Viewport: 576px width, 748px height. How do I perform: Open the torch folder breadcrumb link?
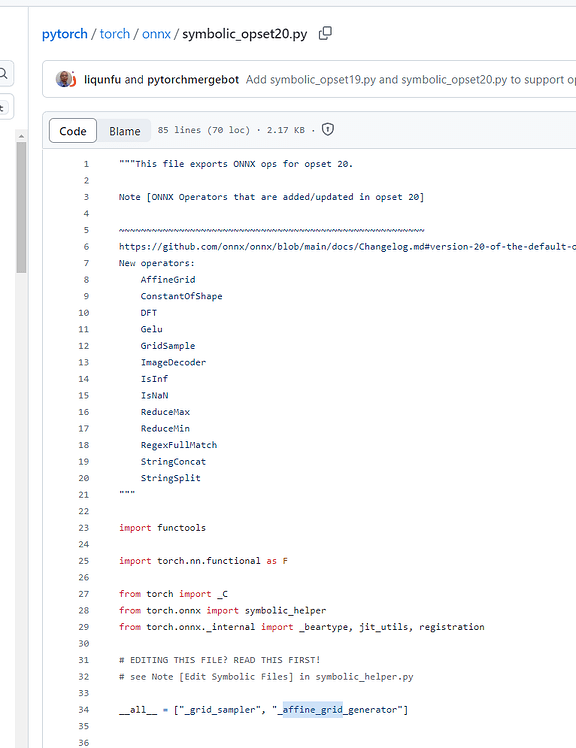pyautogui.click(x=115, y=34)
